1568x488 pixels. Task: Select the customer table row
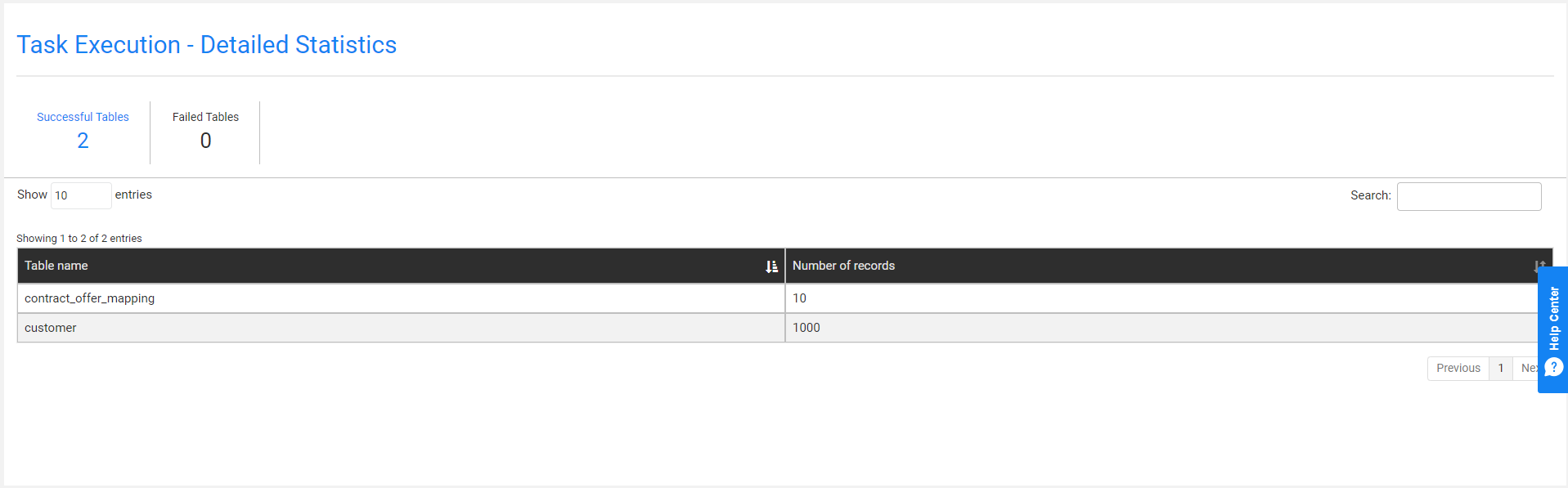pos(777,328)
